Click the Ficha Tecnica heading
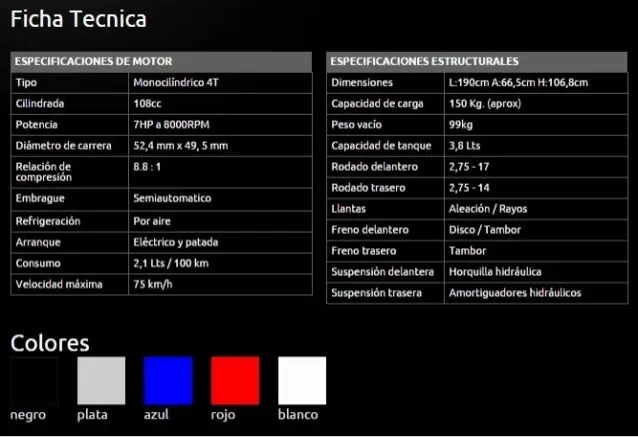This screenshot has height=437, width=638. [x=79, y=19]
